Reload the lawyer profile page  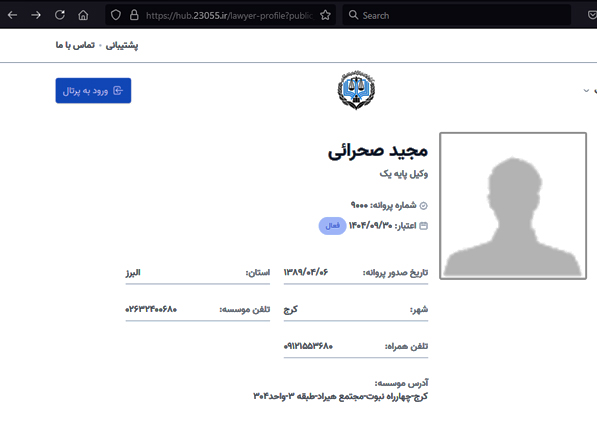(60, 15)
